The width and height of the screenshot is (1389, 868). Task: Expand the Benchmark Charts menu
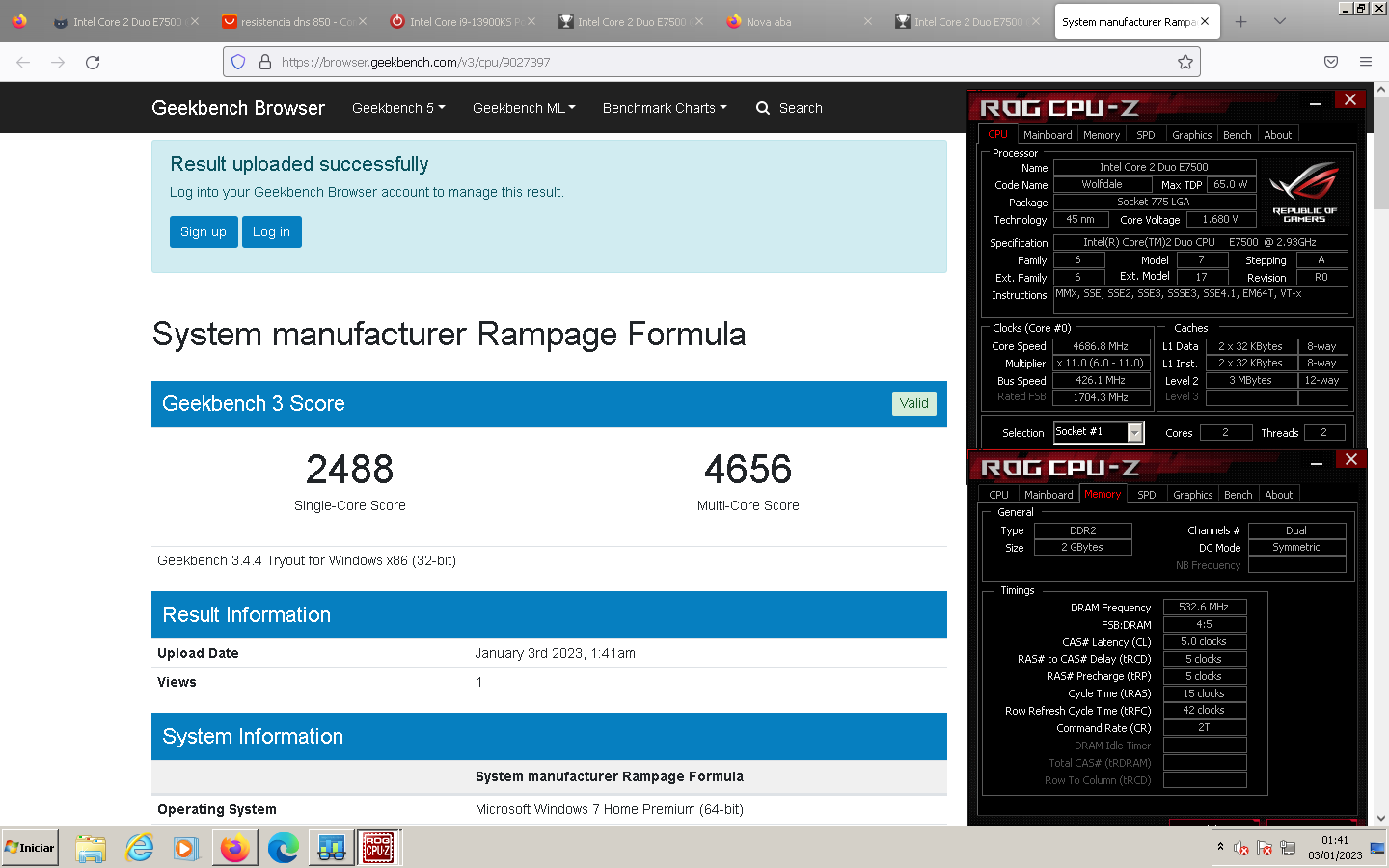[x=665, y=108]
